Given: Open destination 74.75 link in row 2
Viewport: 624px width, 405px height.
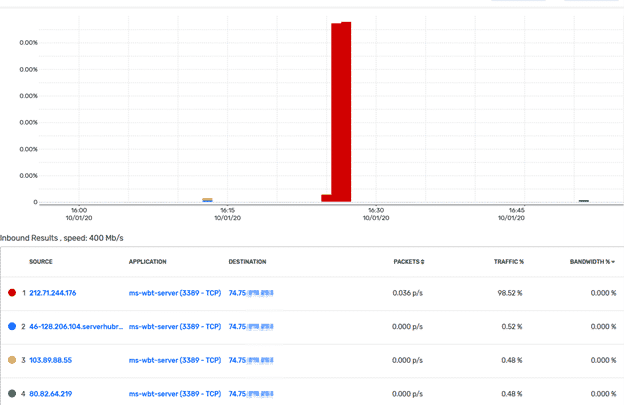Looking at the screenshot, I should point(251,327).
